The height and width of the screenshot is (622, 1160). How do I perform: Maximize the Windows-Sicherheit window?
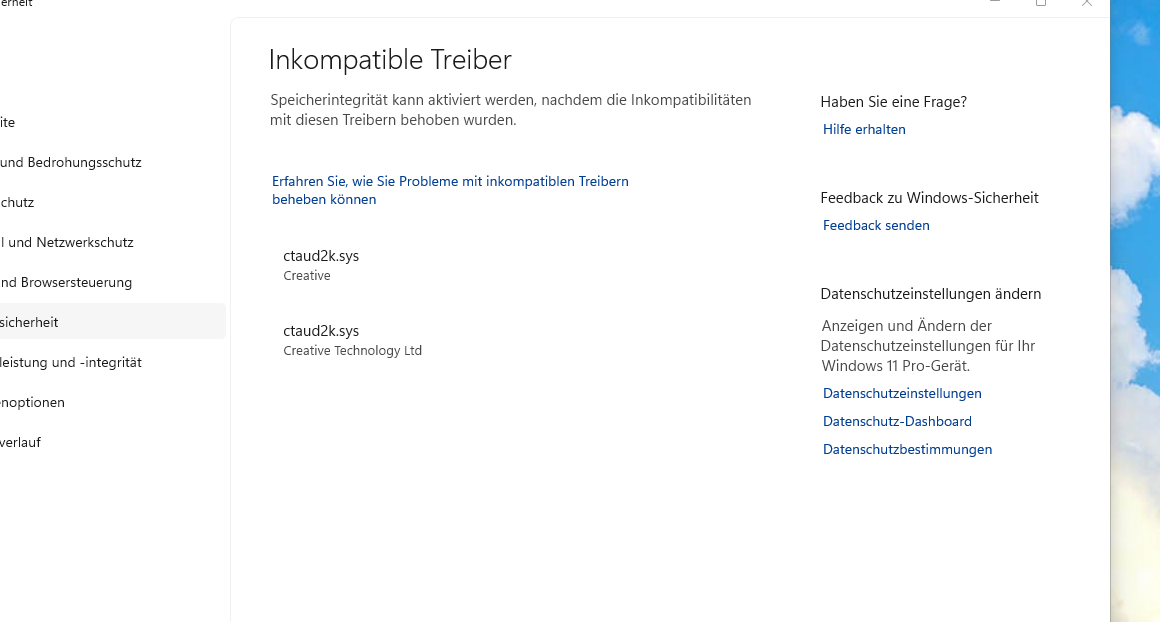click(1041, 3)
